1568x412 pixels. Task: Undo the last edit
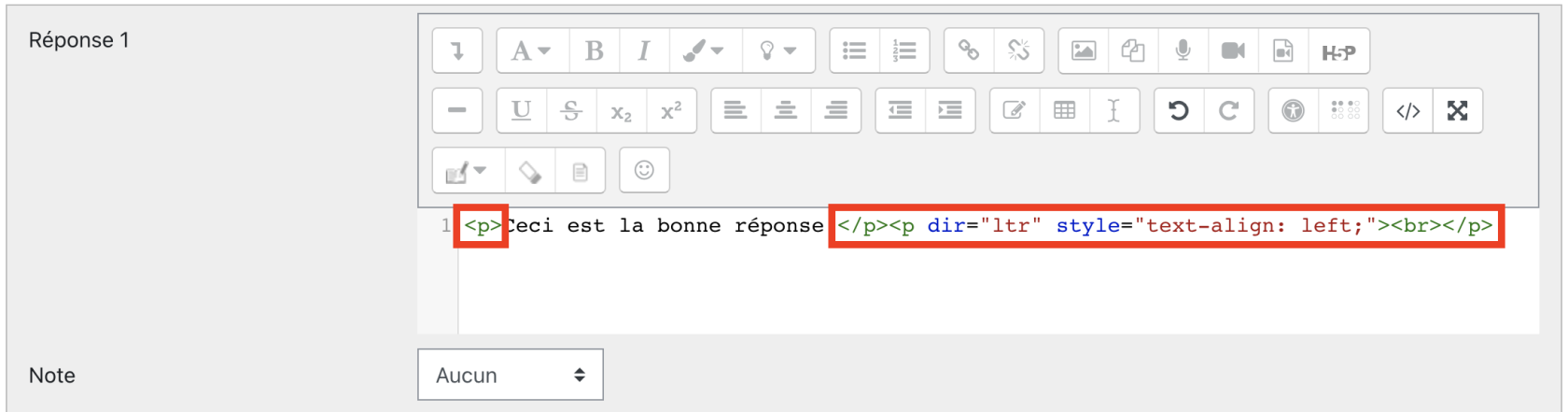tap(1179, 110)
